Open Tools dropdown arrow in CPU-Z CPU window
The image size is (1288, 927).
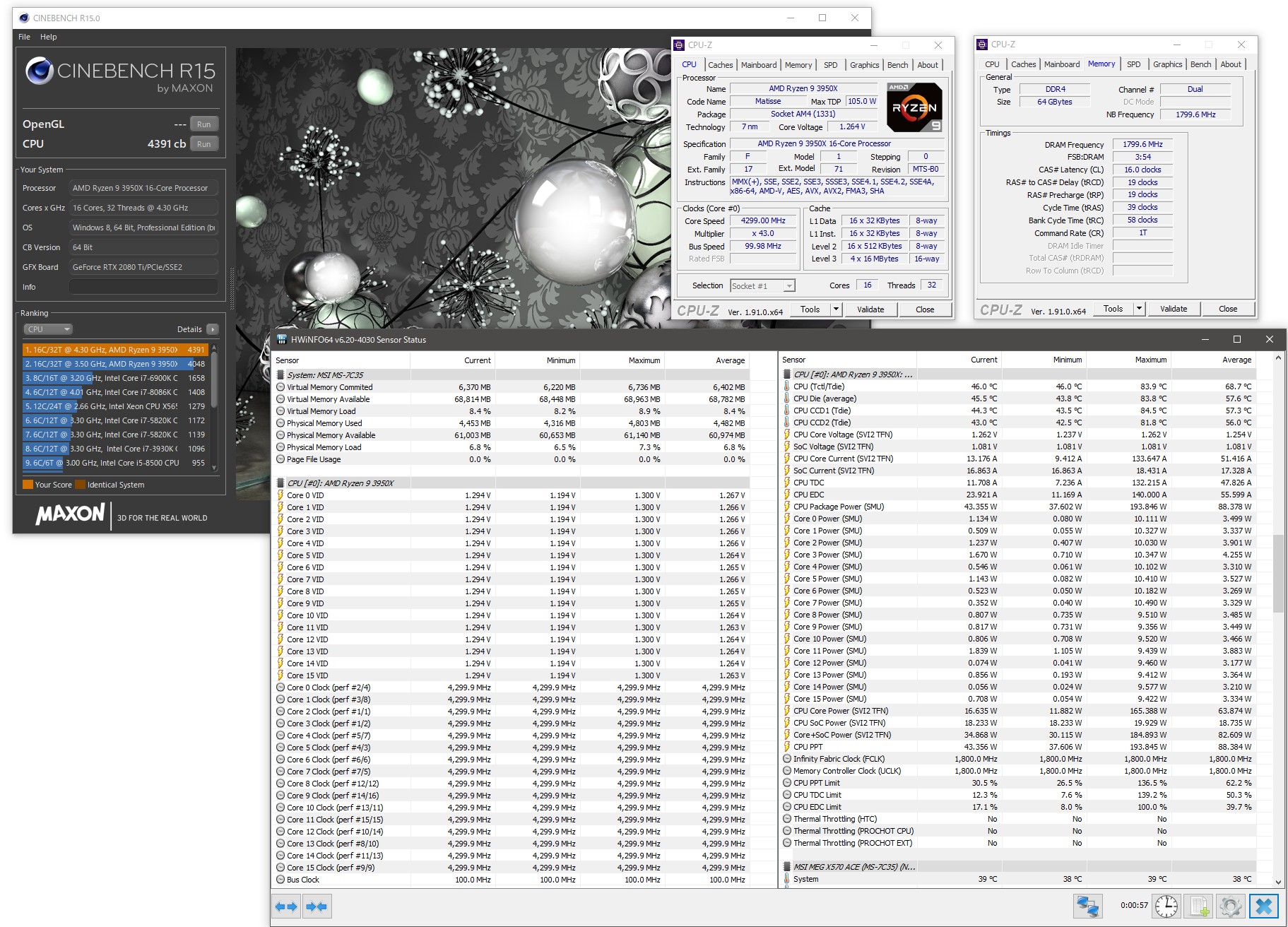tap(836, 309)
